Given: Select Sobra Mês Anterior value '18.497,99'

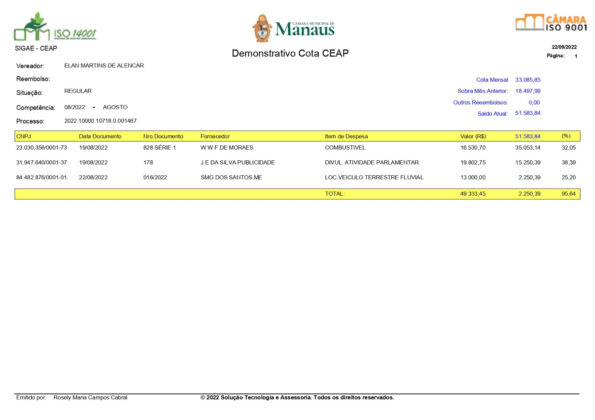Looking at the screenshot, I should 527,91.
